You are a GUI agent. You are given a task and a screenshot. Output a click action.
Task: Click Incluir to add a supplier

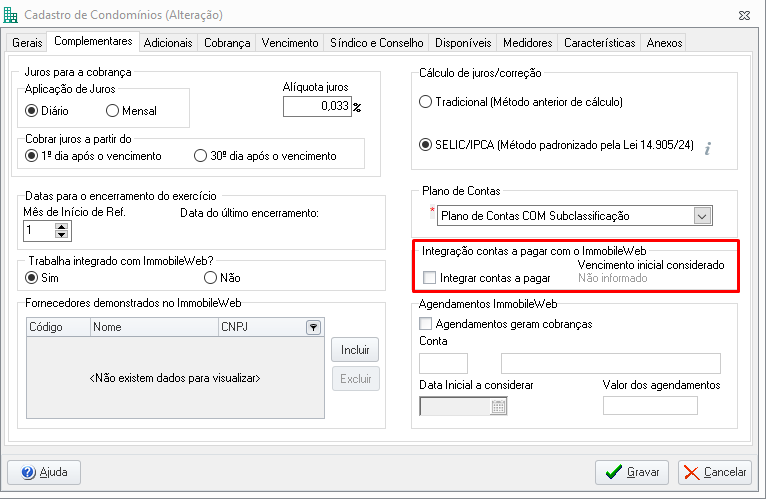click(x=355, y=350)
